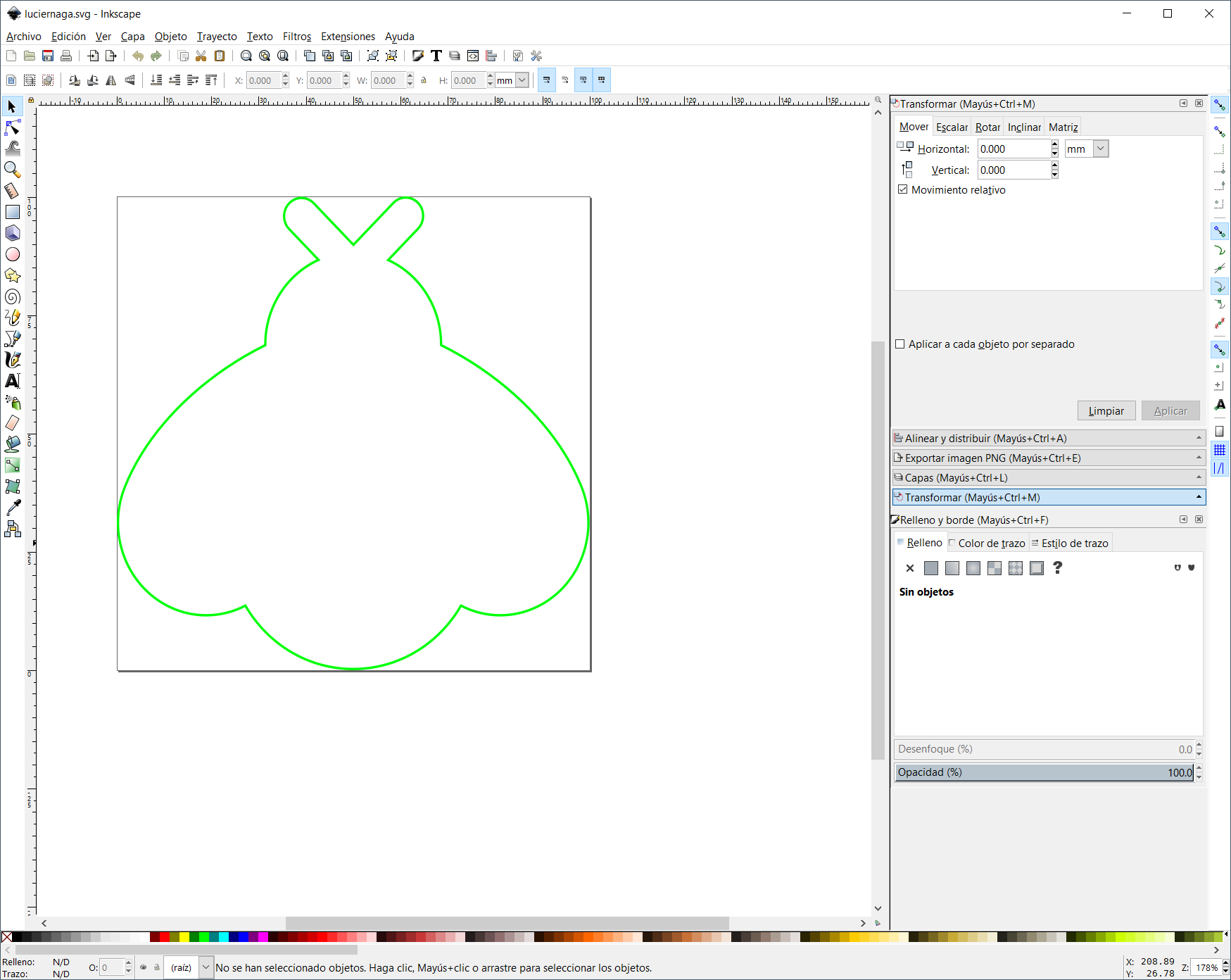Viewport: 1231px width, 980px height.
Task: Select the spiral tool
Action: (x=12, y=296)
